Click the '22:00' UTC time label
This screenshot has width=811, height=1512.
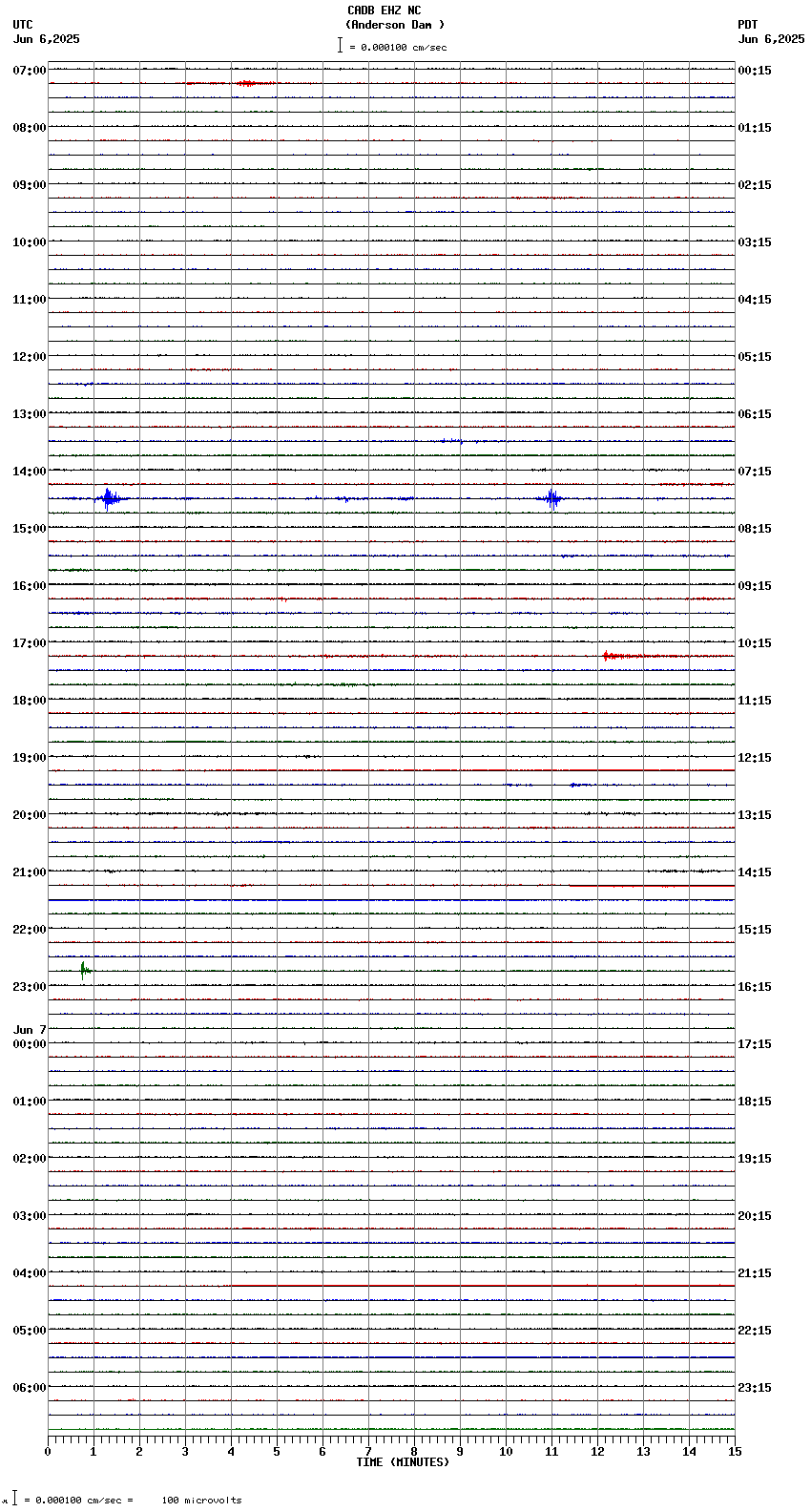click(30, 930)
